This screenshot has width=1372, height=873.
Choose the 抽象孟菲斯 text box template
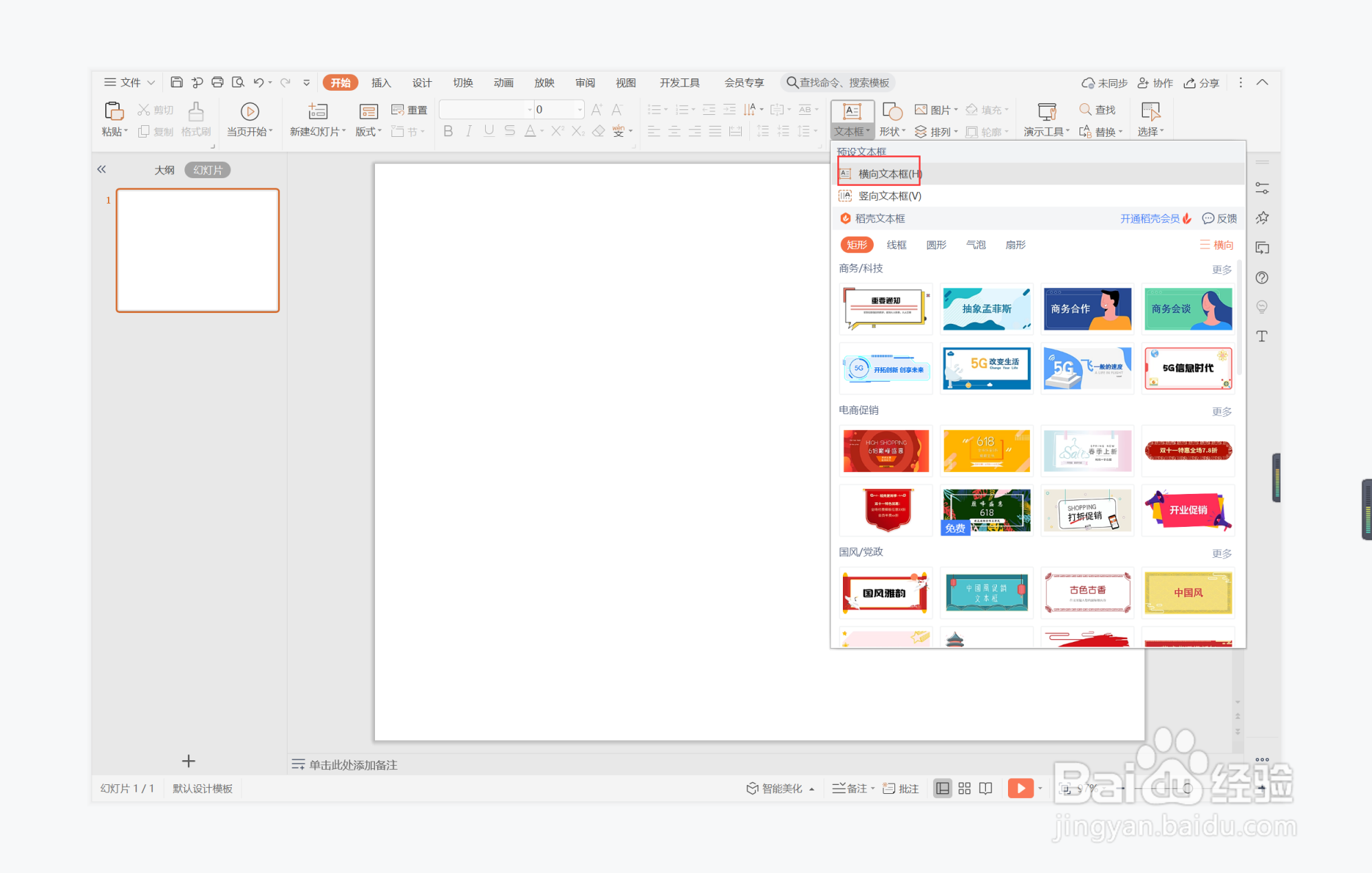click(x=987, y=309)
